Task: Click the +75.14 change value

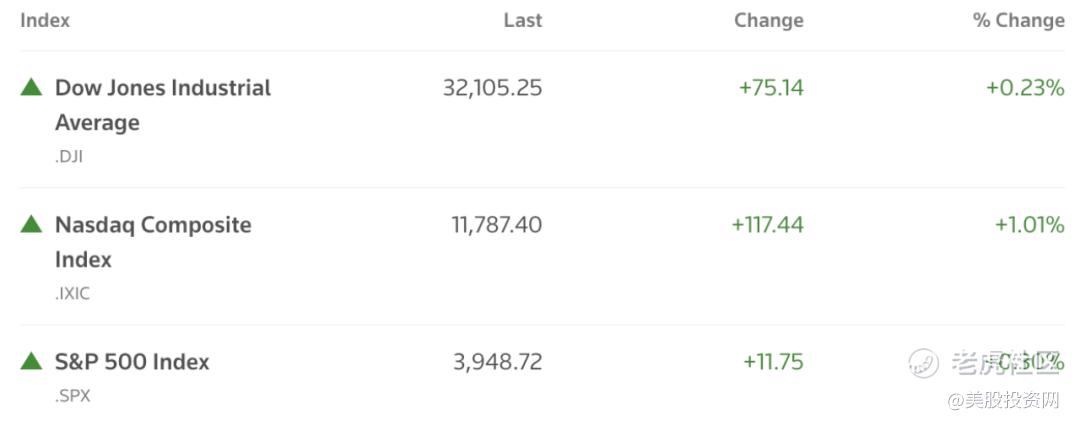Action: point(771,88)
